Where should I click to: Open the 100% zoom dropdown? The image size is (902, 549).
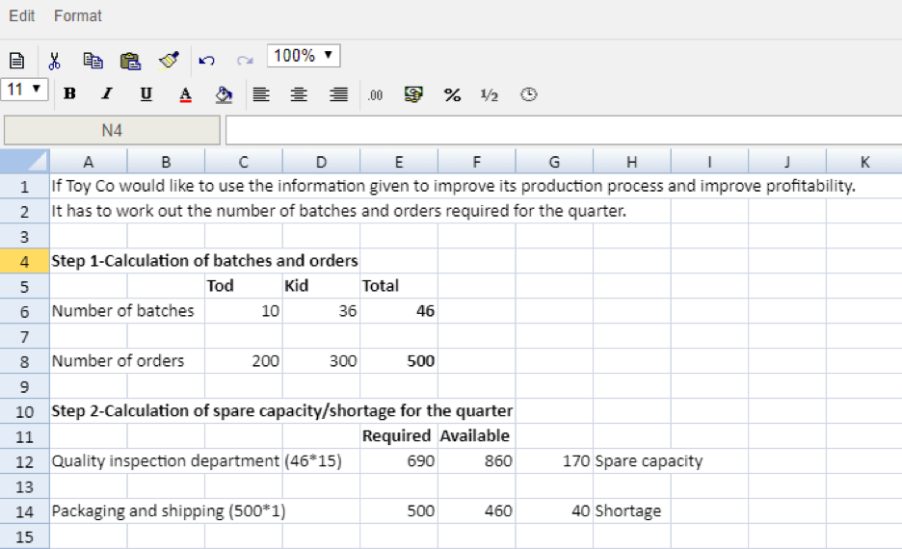click(x=304, y=56)
